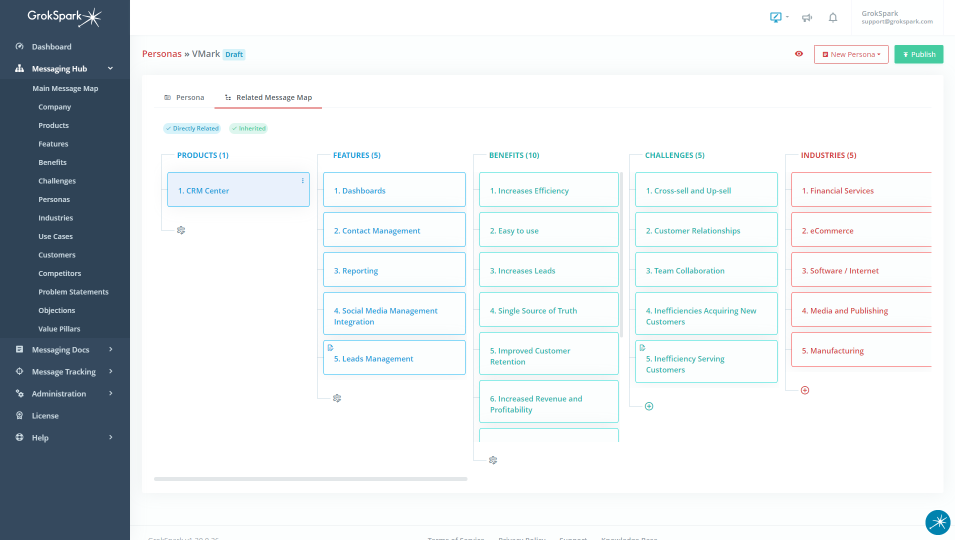The width and height of the screenshot is (960, 540).
Task: Click the note icon on Leads Management card
Action: pyautogui.click(x=331, y=348)
